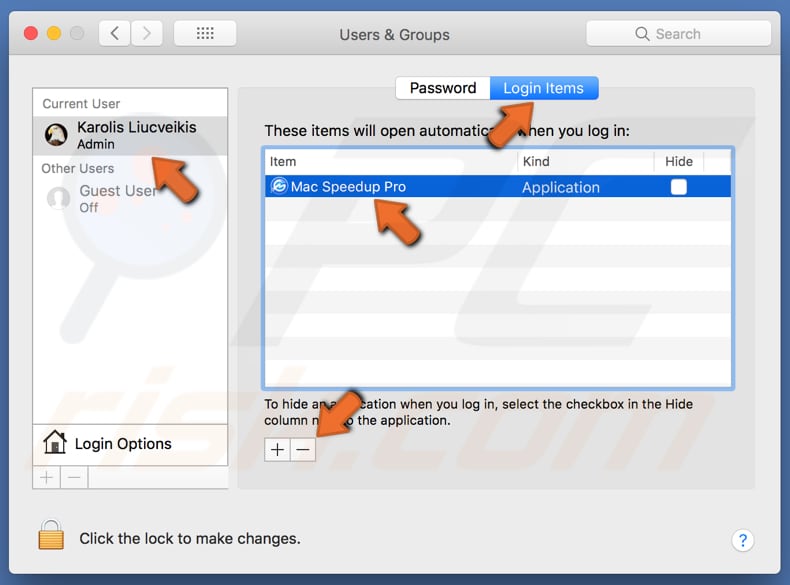
Task: Click the Kind column header
Action: tap(585, 162)
